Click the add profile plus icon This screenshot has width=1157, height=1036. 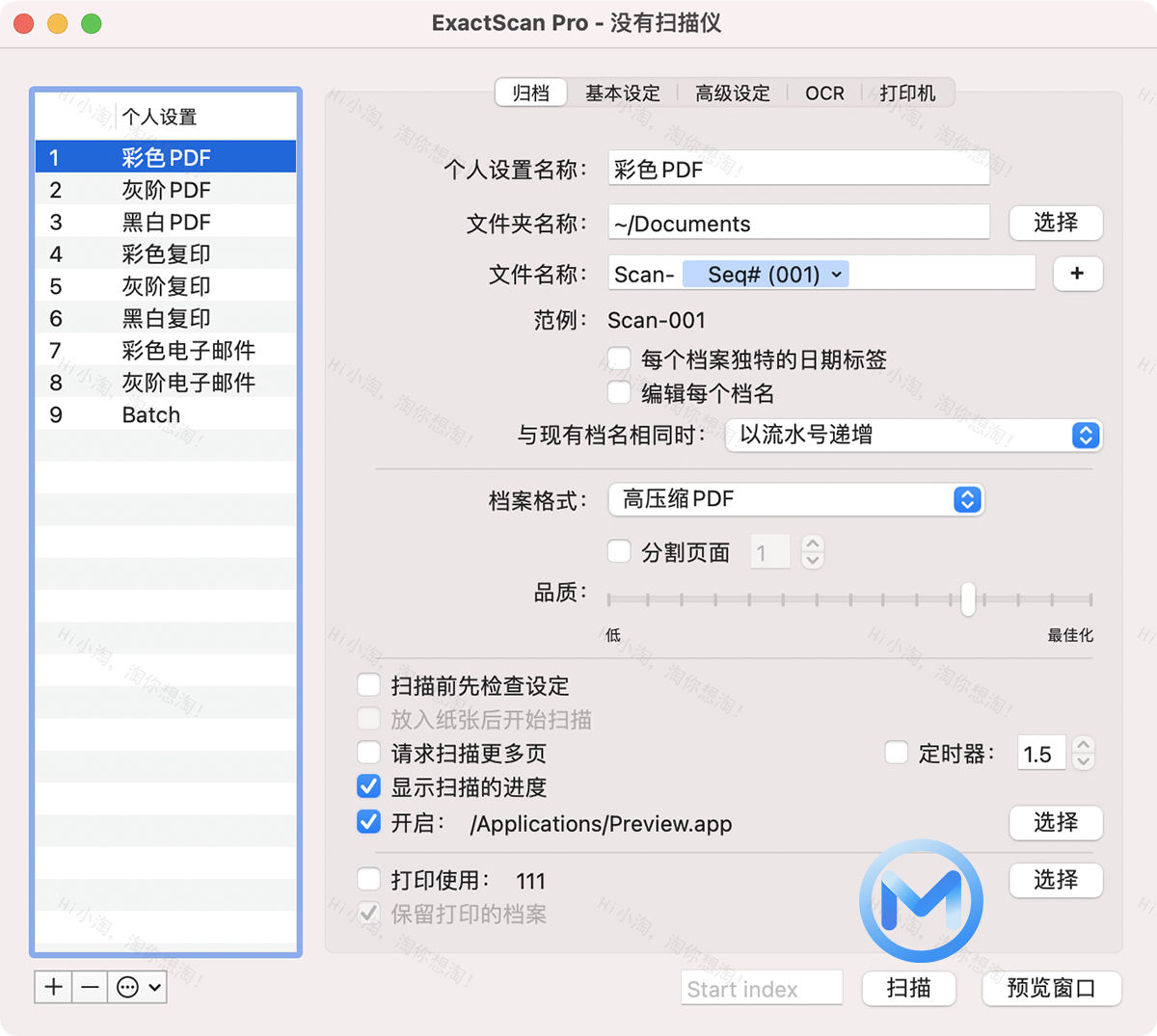tap(53, 987)
